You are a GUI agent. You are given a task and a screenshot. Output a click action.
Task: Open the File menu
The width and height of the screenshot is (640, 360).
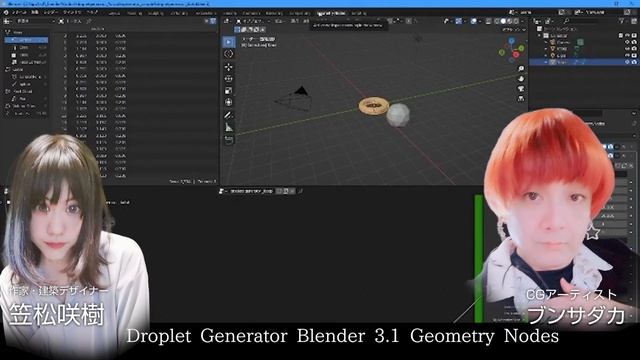pyautogui.click(x=19, y=13)
